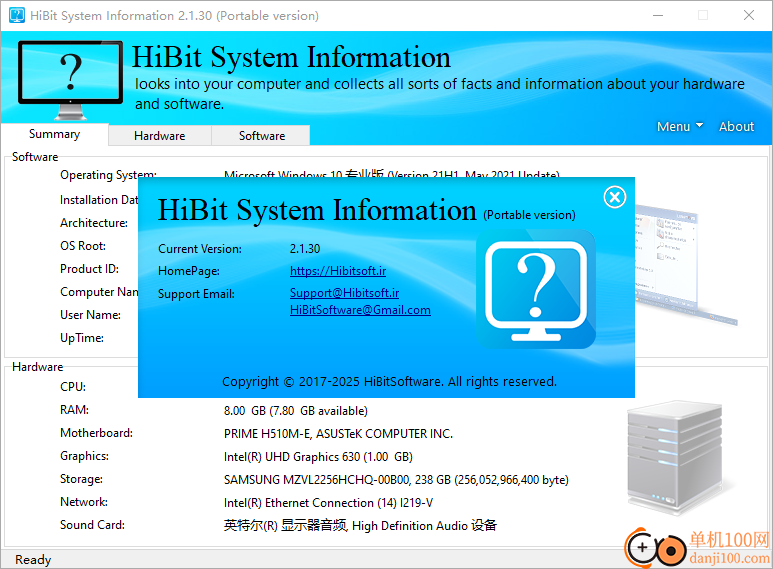
Task: Click the OS Root label
Action: tap(83, 246)
